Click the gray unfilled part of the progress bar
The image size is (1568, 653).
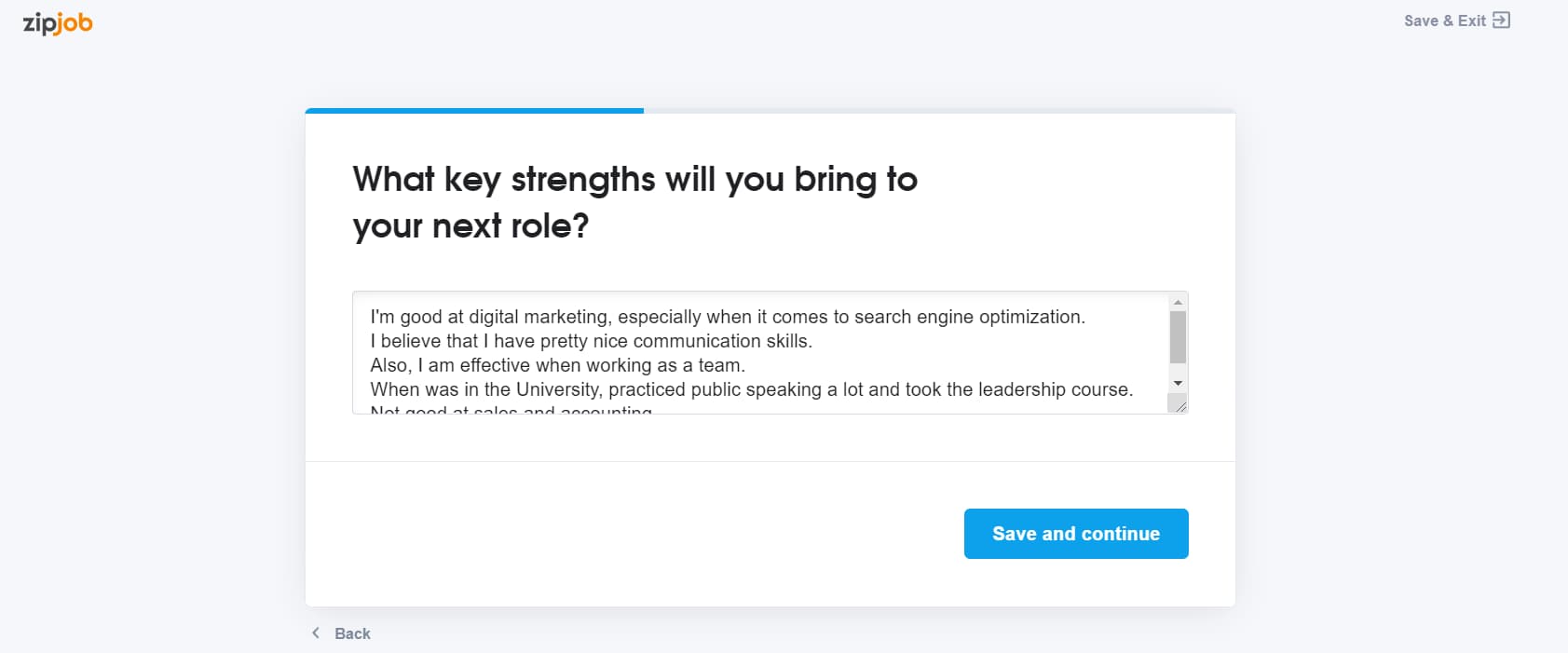(x=939, y=111)
